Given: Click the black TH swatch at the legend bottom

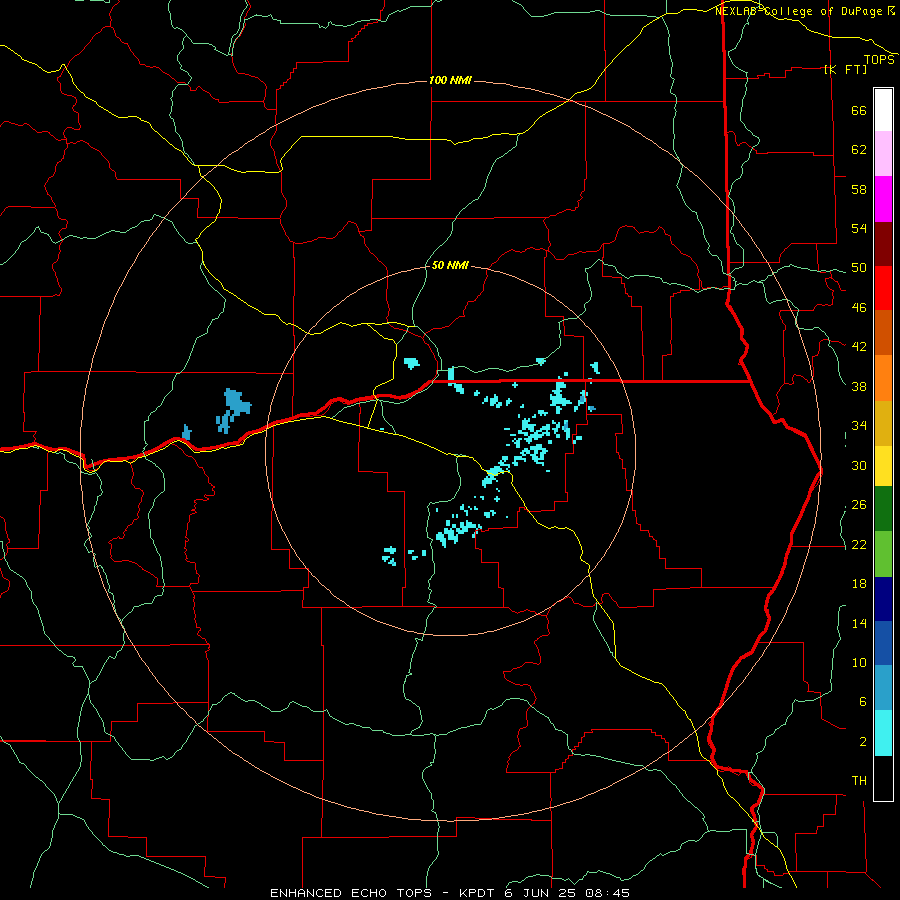Looking at the screenshot, I should click(883, 778).
